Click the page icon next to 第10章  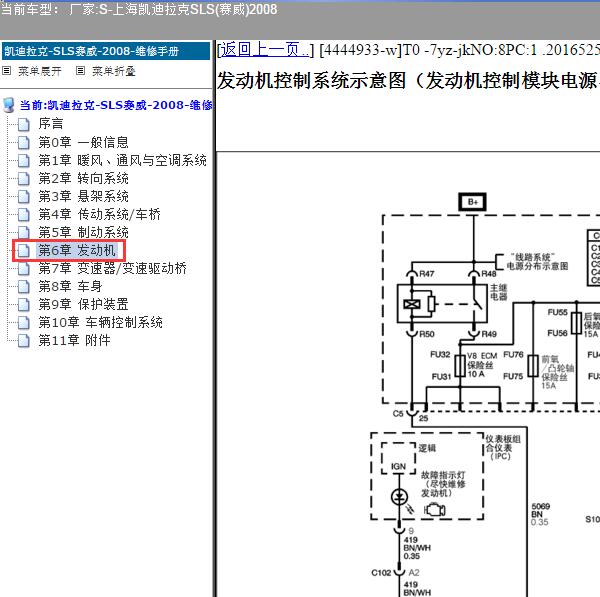tap(24, 323)
